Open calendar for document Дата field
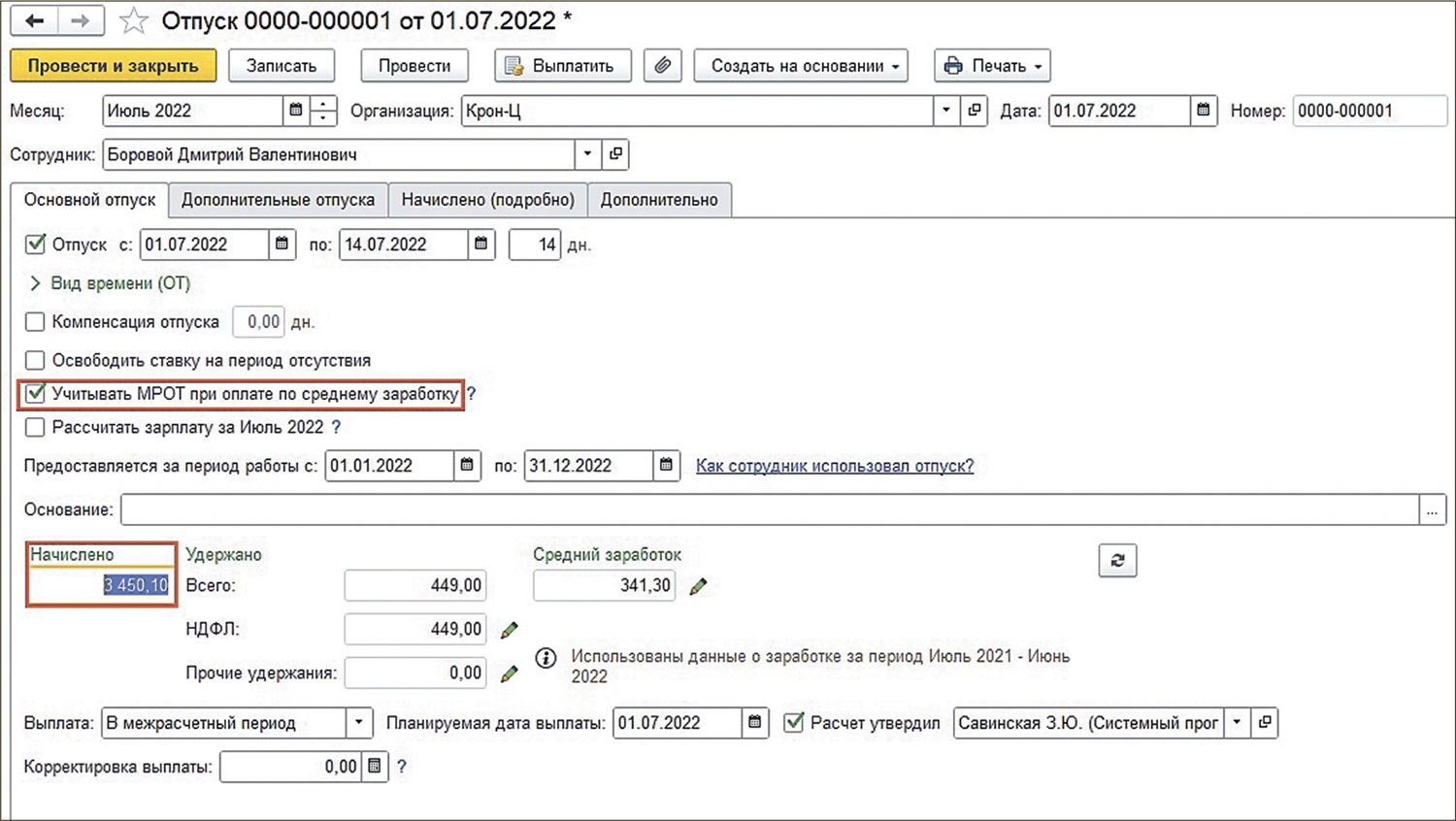Viewport: 1456px width, 821px height. point(1204,111)
